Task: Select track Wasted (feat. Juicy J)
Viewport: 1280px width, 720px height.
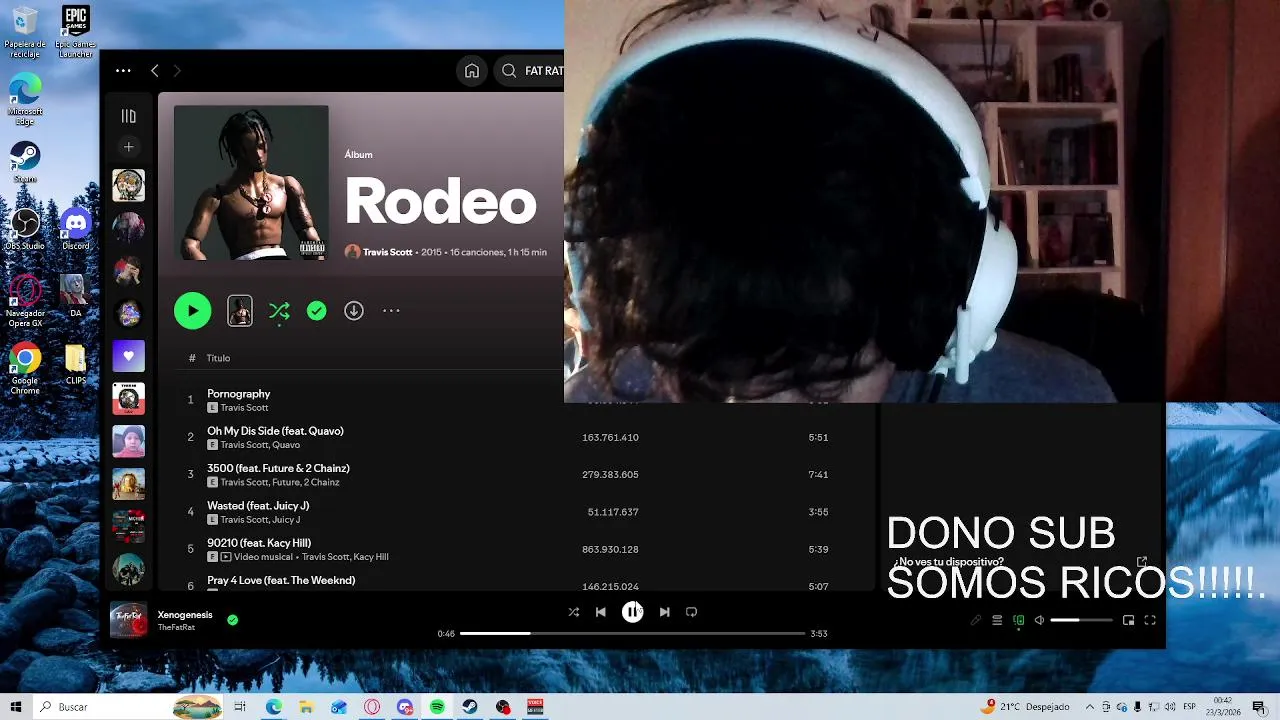Action: (x=258, y=506)
